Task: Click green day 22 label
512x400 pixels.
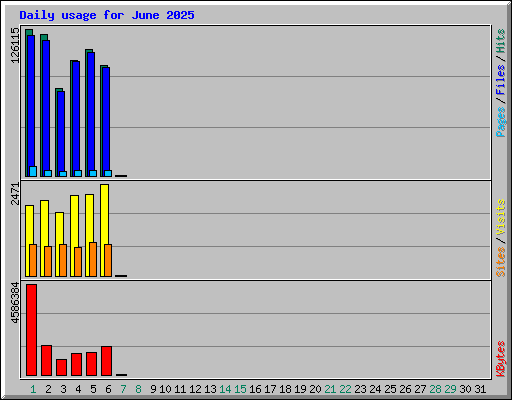Action: point(345,389)
